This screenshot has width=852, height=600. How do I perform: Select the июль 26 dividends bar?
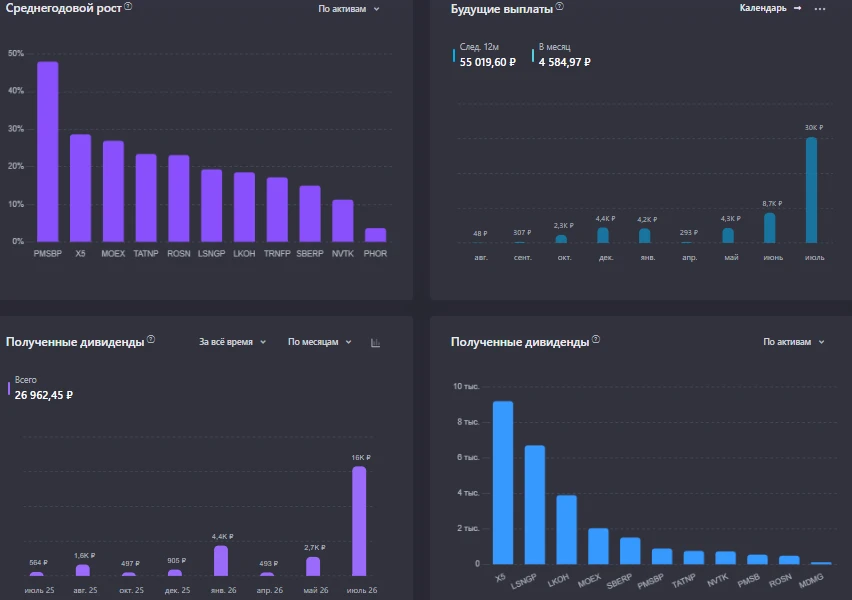click(x=359, y=521)
